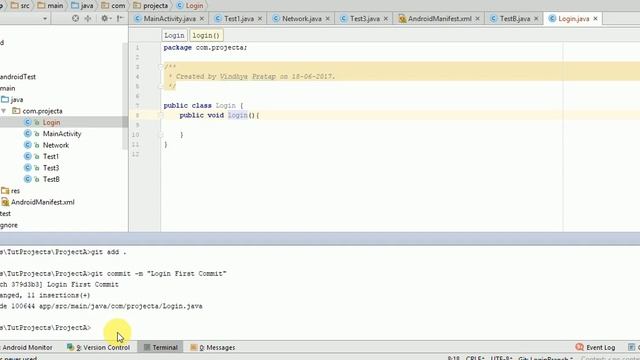Select Login class in project tree
This screenshot has width=640, height=360.
51,122
